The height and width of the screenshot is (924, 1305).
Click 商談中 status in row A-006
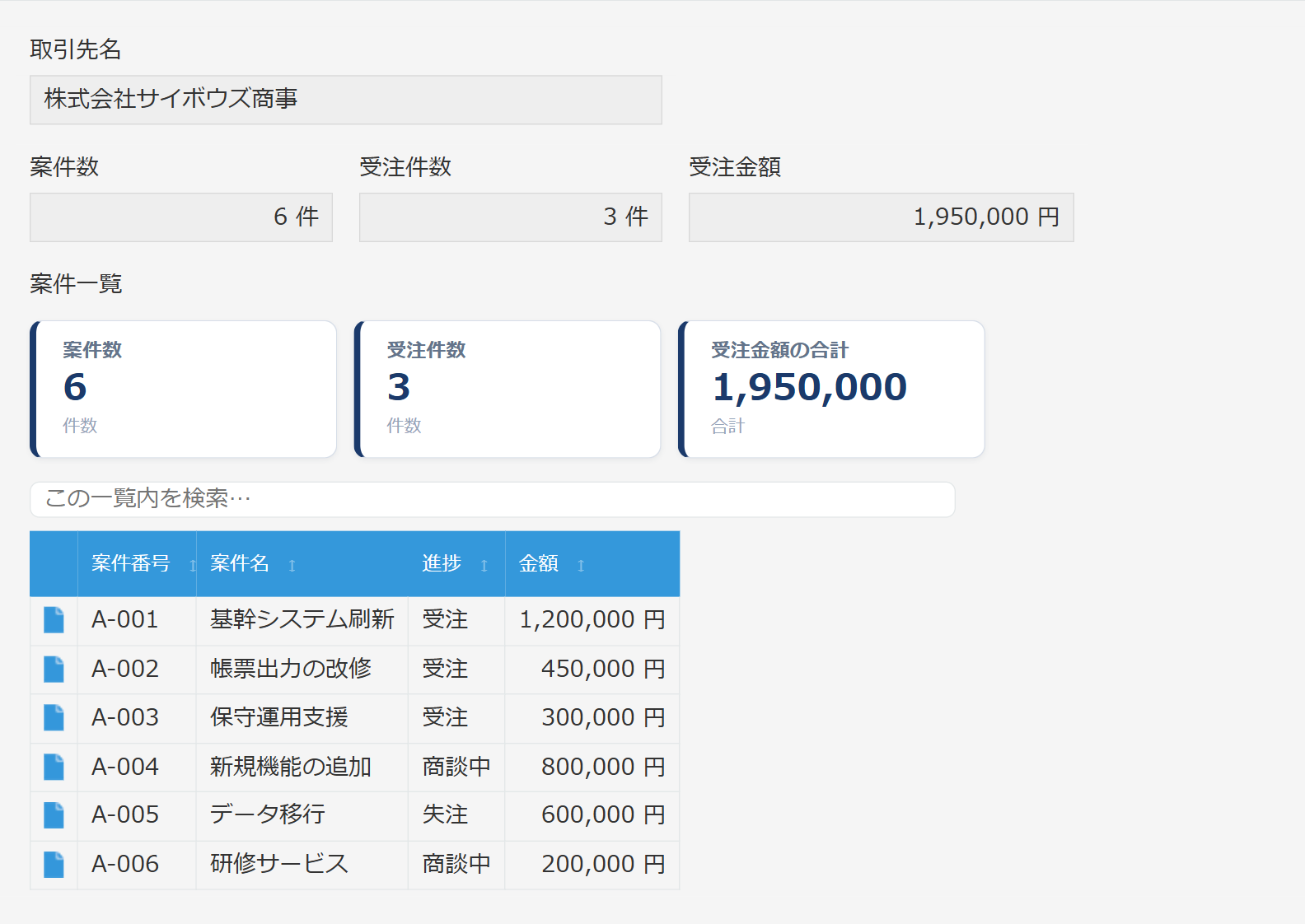pos(456,865)
